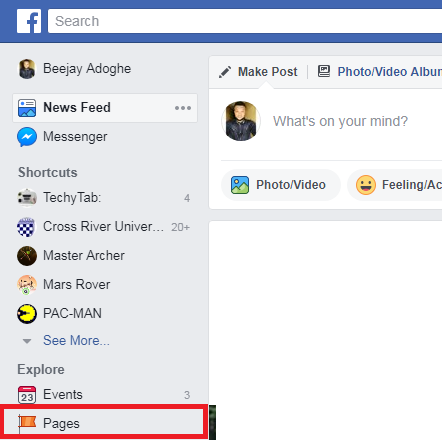The width and height of the screenshot is (442, 440).
Task: Click the TechyTab notification count 4
Action: [187, 198]
